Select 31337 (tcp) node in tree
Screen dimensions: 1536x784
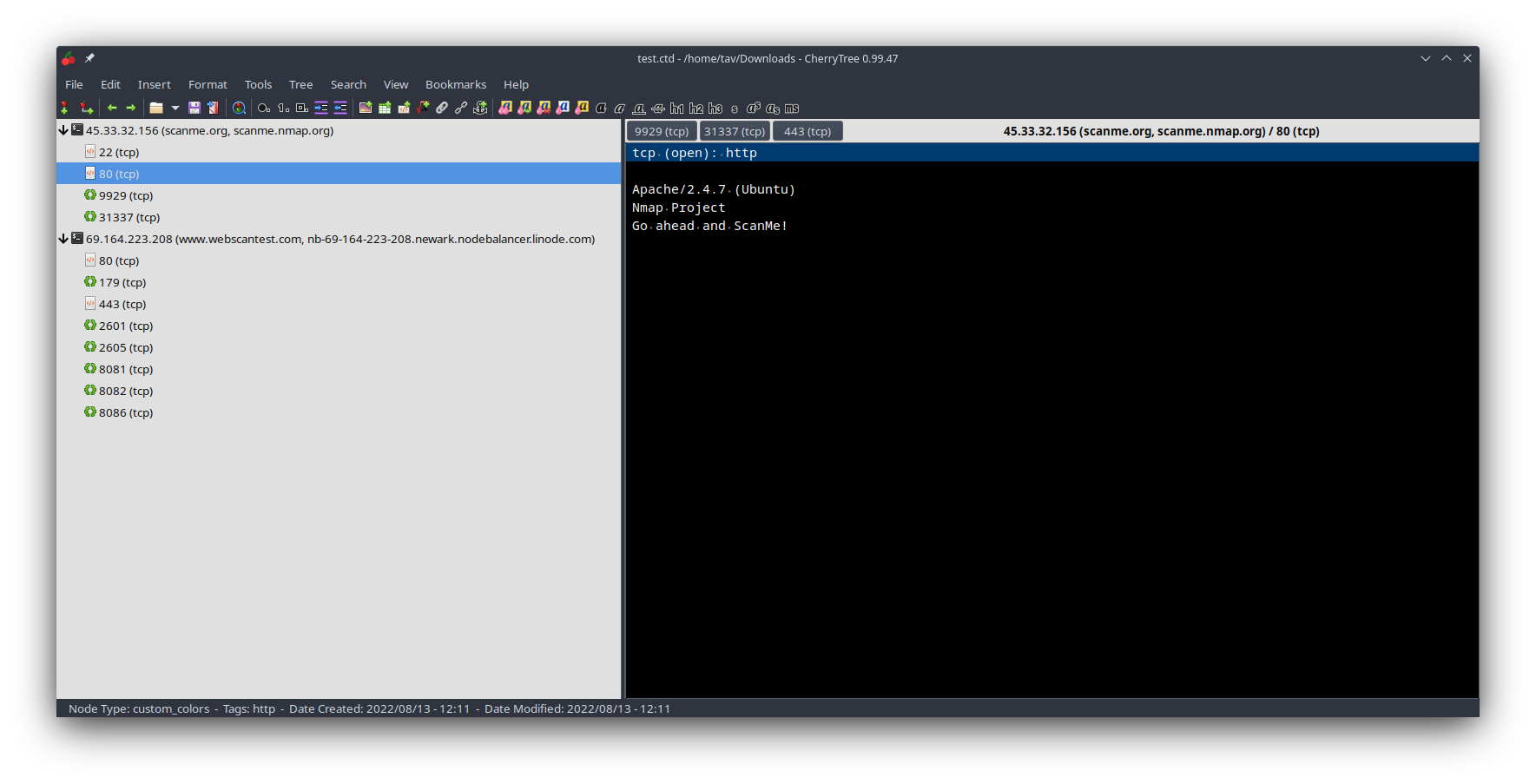[339, 217]
